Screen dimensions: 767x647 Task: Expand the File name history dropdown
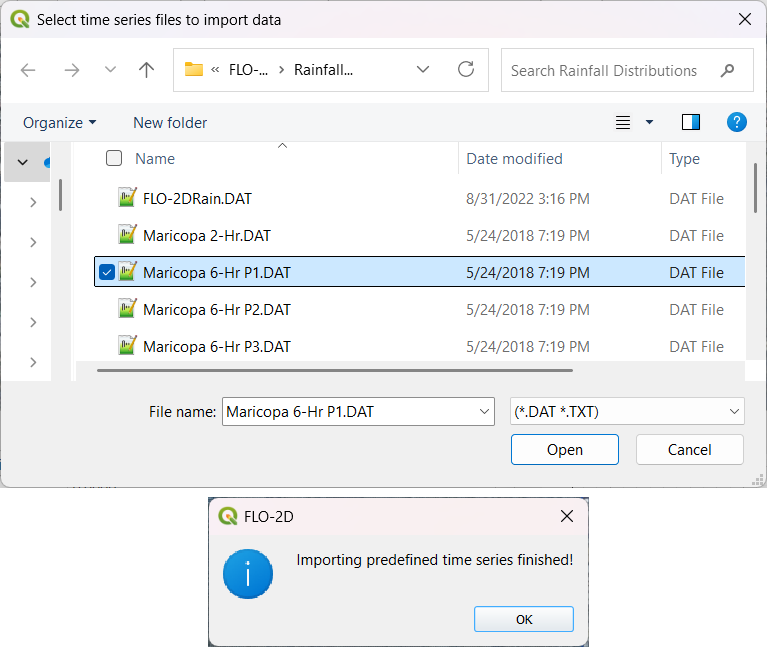point(485,411)
